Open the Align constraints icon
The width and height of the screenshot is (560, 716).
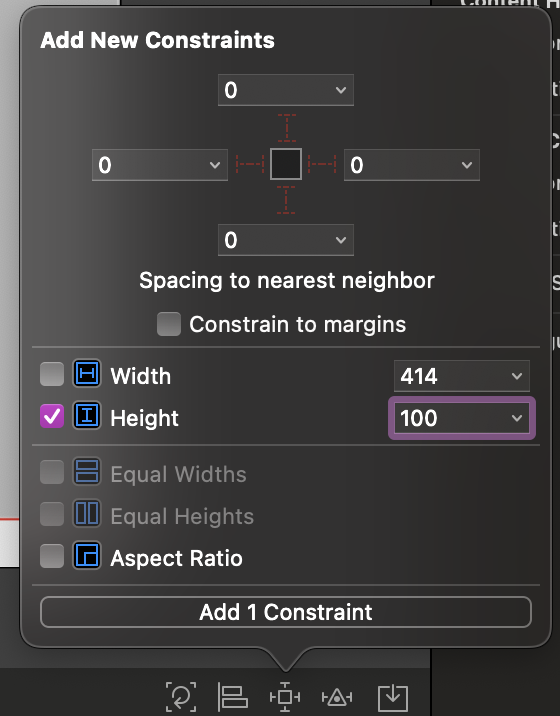tap(232, 697)
